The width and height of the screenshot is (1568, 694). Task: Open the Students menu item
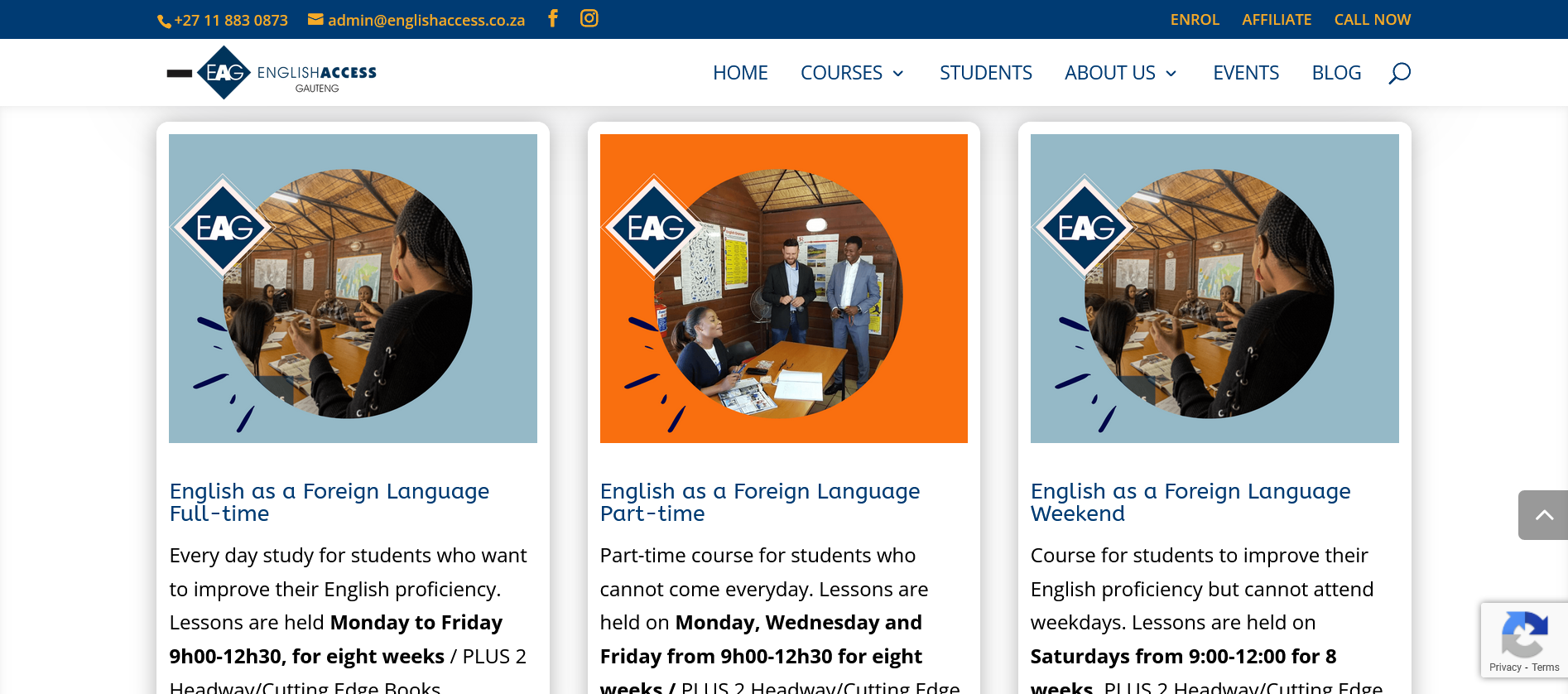pos(985,73)
